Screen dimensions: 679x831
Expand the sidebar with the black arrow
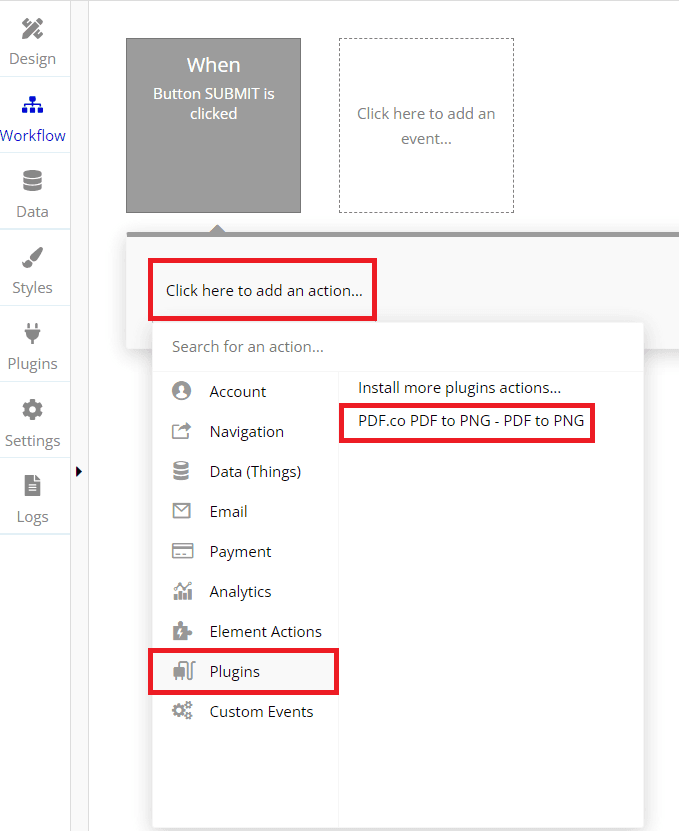(x=78, y=472)
